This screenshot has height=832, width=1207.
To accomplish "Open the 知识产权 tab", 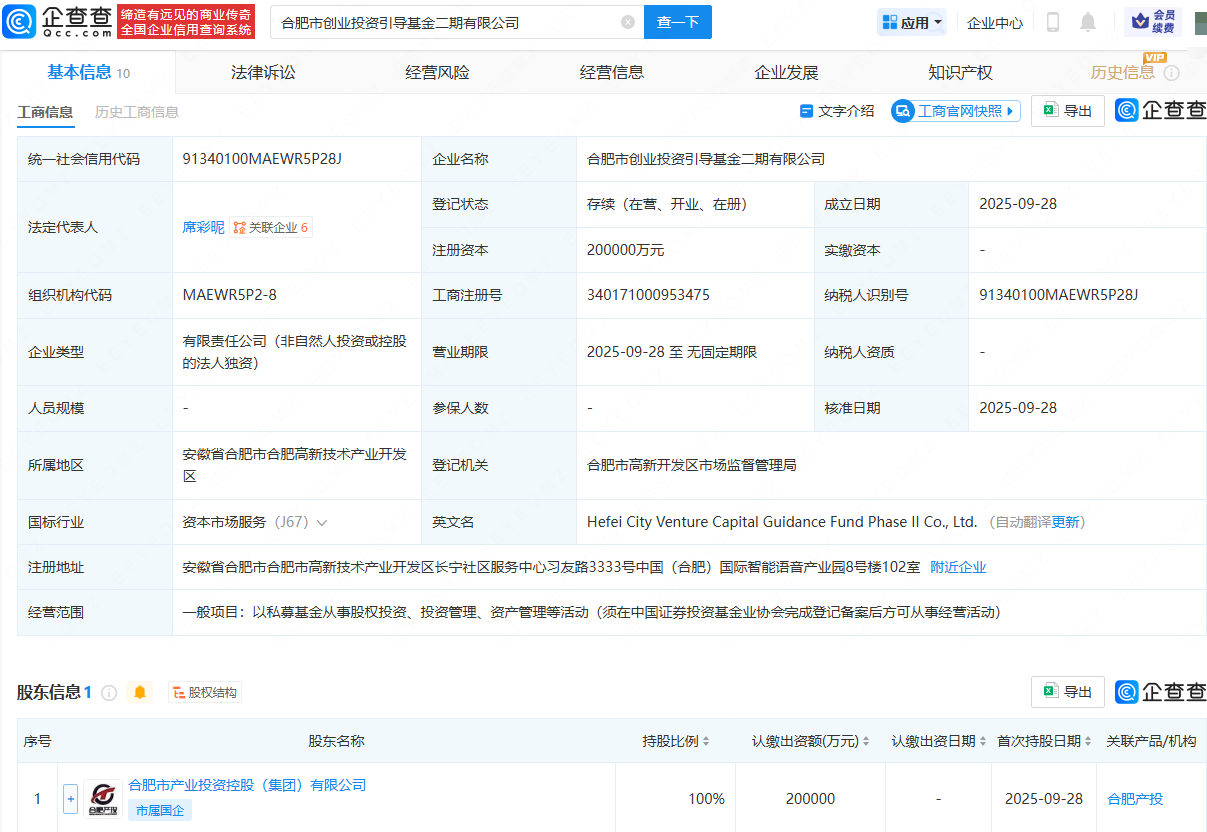I will point(960,72).
